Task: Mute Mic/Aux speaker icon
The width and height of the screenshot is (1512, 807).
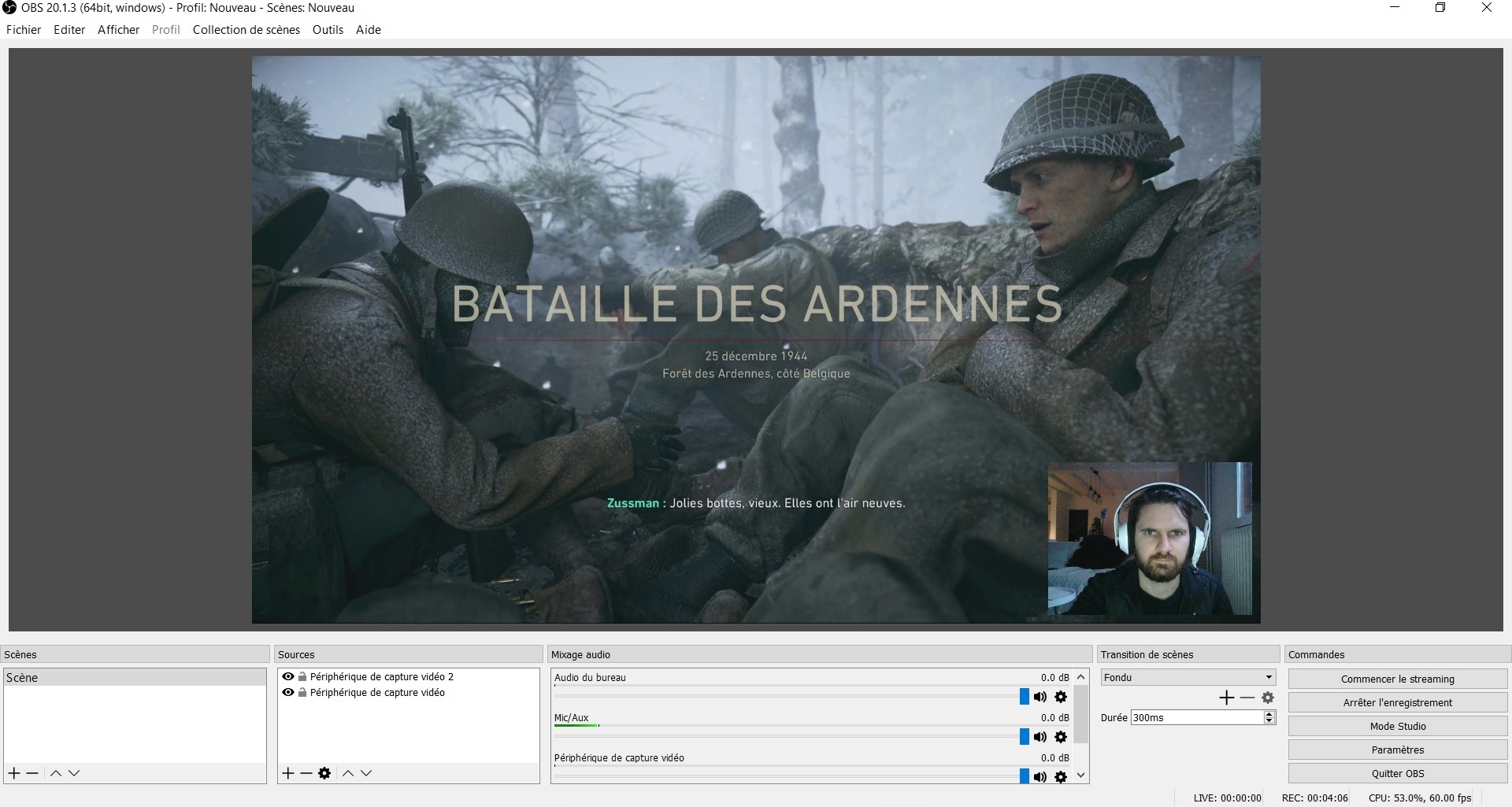Action: click(x=1040, y=737)
